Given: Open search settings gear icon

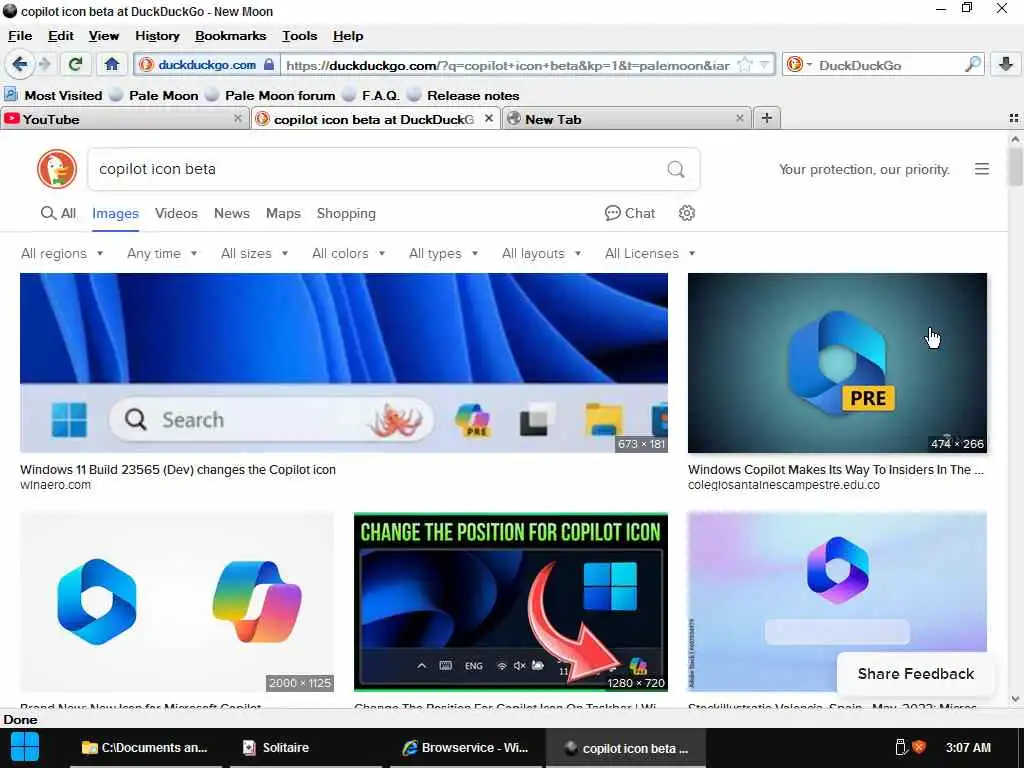Looking at the screenshot, I should click(x=686, y=213).
